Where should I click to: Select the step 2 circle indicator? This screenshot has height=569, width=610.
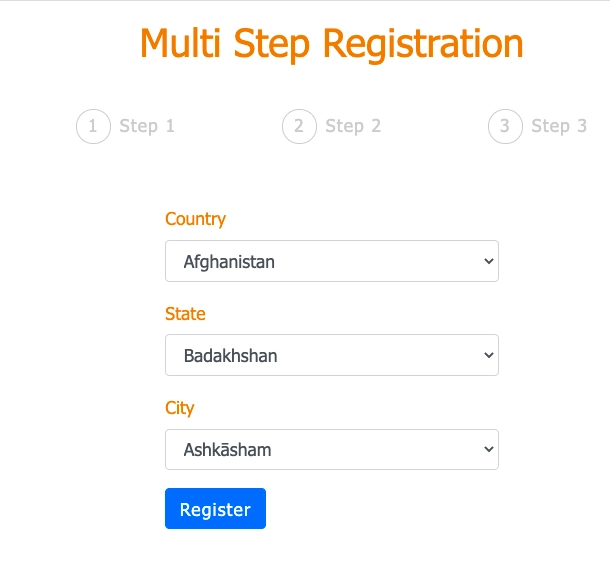[x=299, y=126]
